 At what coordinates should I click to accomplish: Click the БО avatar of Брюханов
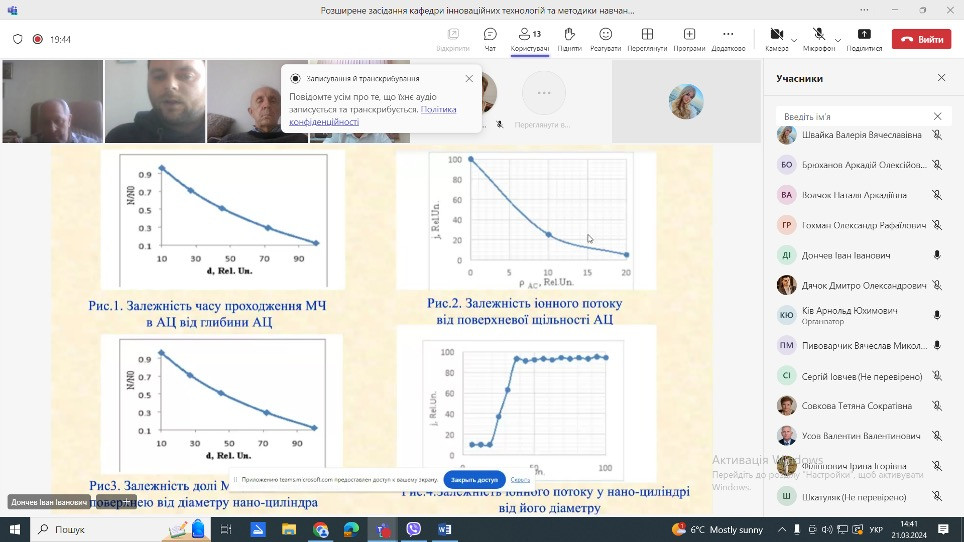click(786, 165)
